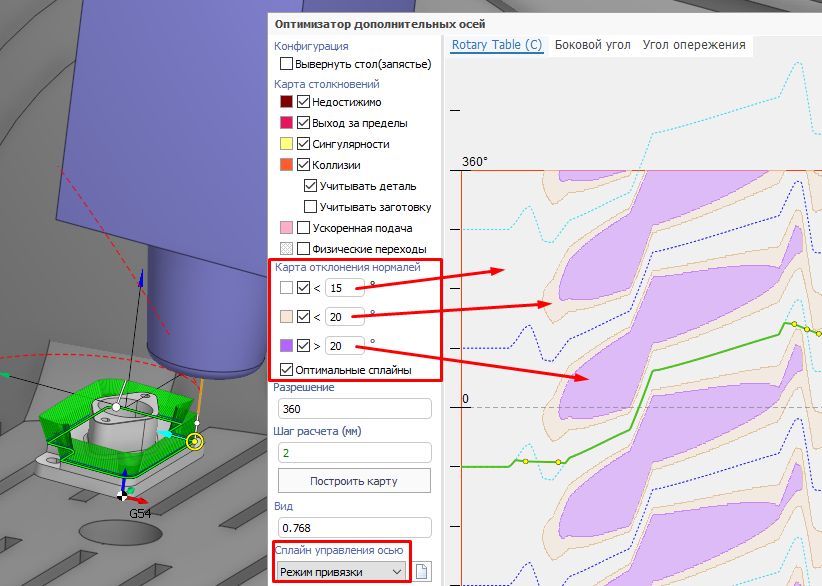Open the Режим привязки dropdown
This screenshot has height=586, width=822.
coord(342,571)
